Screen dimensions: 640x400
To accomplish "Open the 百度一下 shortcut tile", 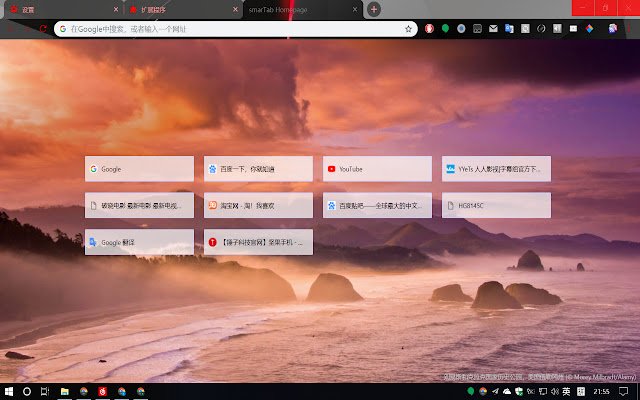I will pyautogui.click(x=258, y=169).
